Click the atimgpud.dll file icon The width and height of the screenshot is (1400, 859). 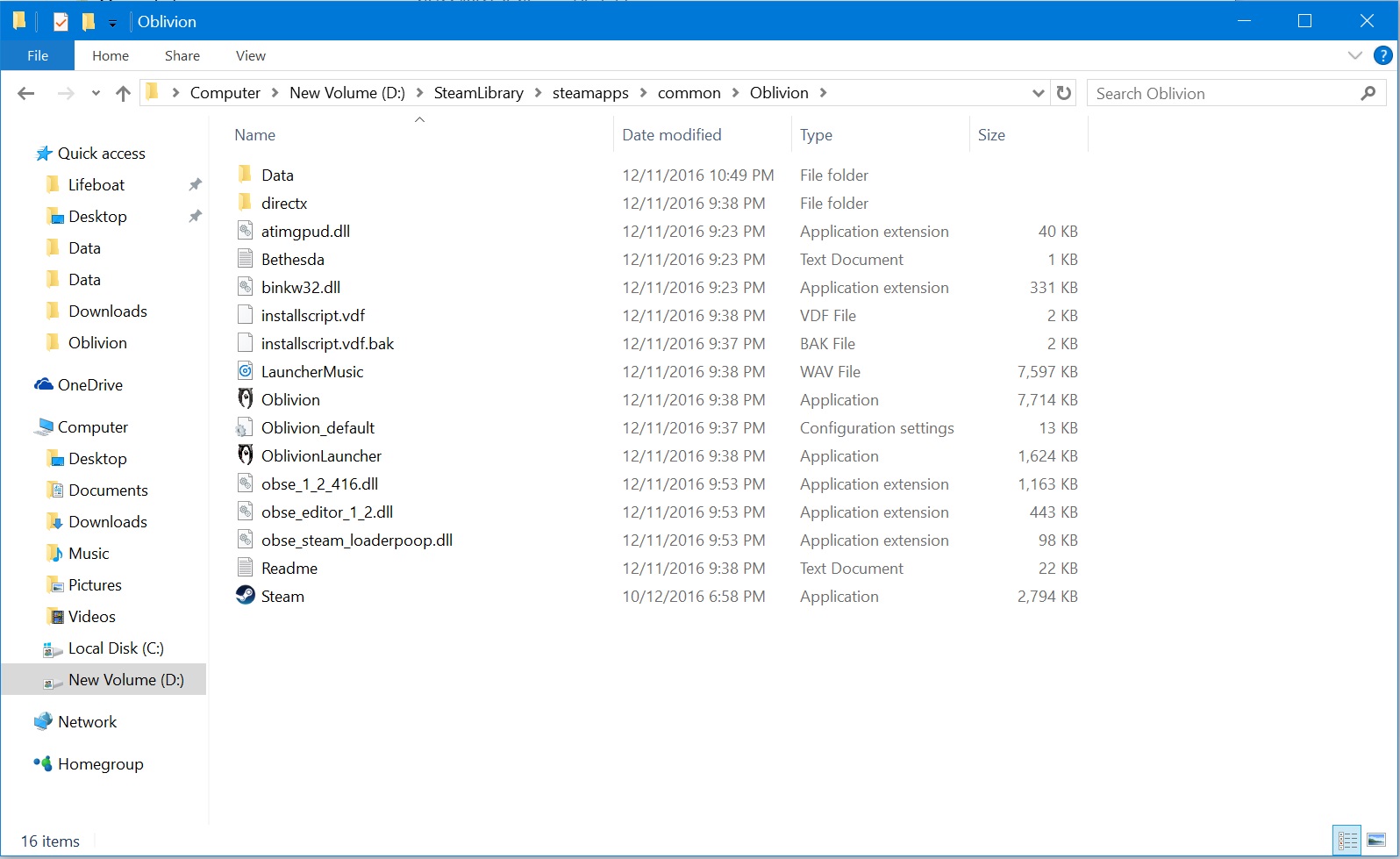pos(246,231)
